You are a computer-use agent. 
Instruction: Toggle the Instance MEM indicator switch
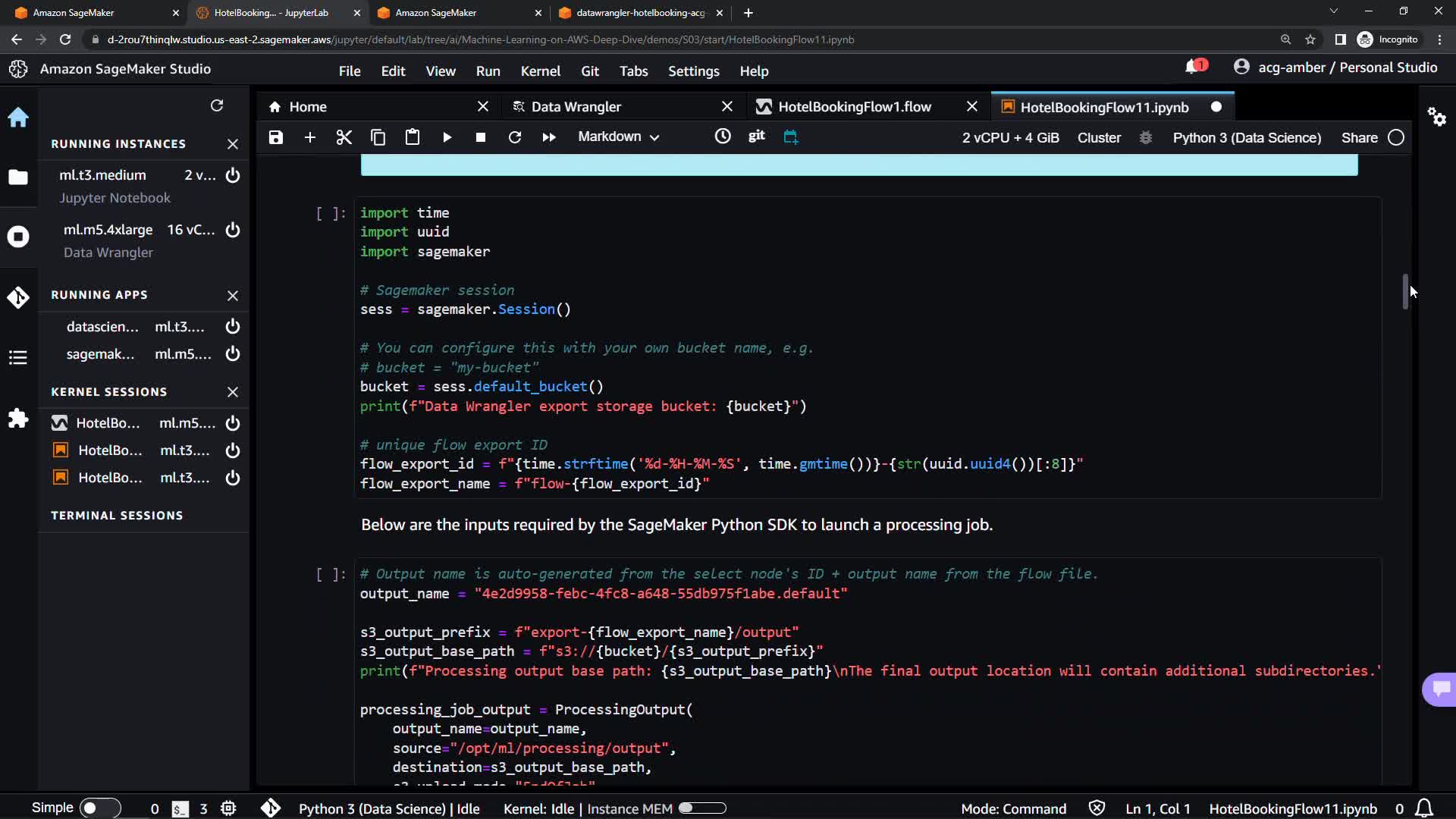[701, 808]
